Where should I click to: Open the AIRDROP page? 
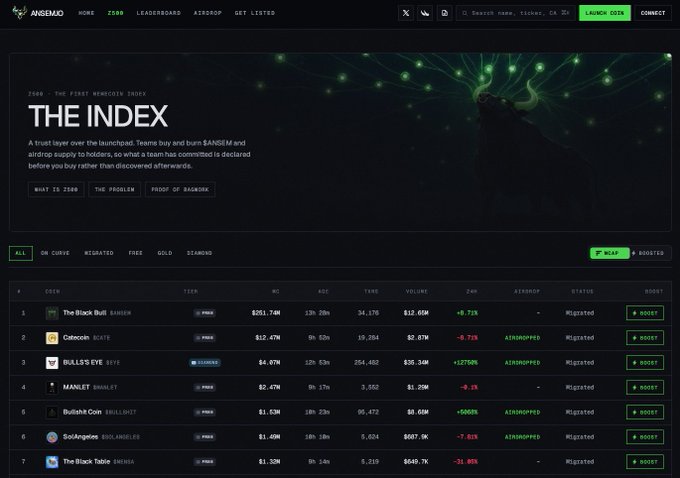(208, 13)
